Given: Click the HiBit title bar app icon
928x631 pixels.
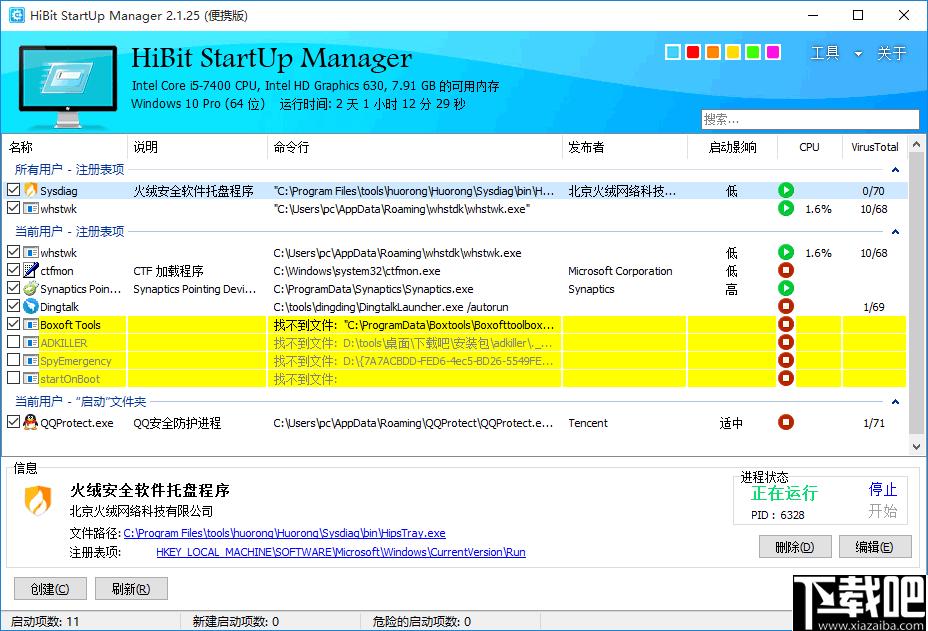Looking at the screenshot, I should pos(17,15).
